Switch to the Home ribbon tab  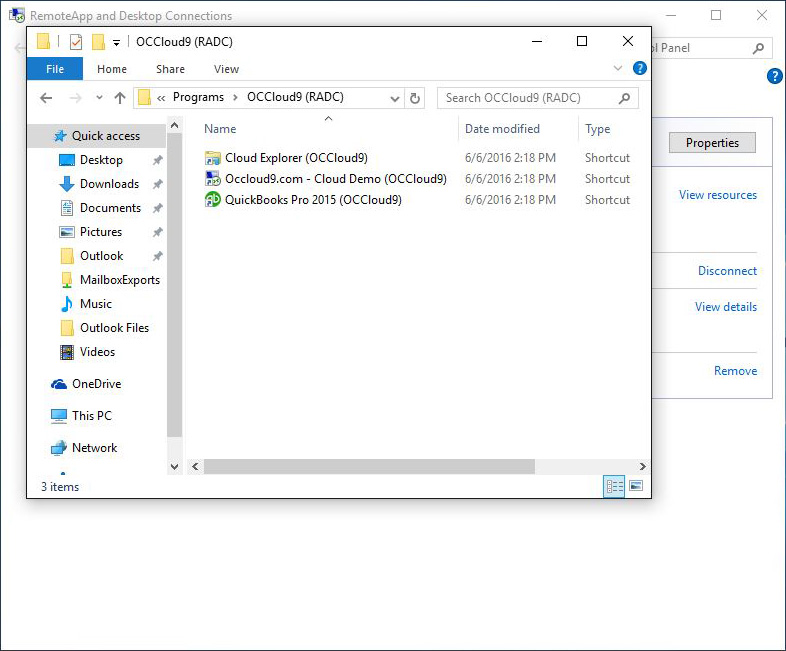112,69
